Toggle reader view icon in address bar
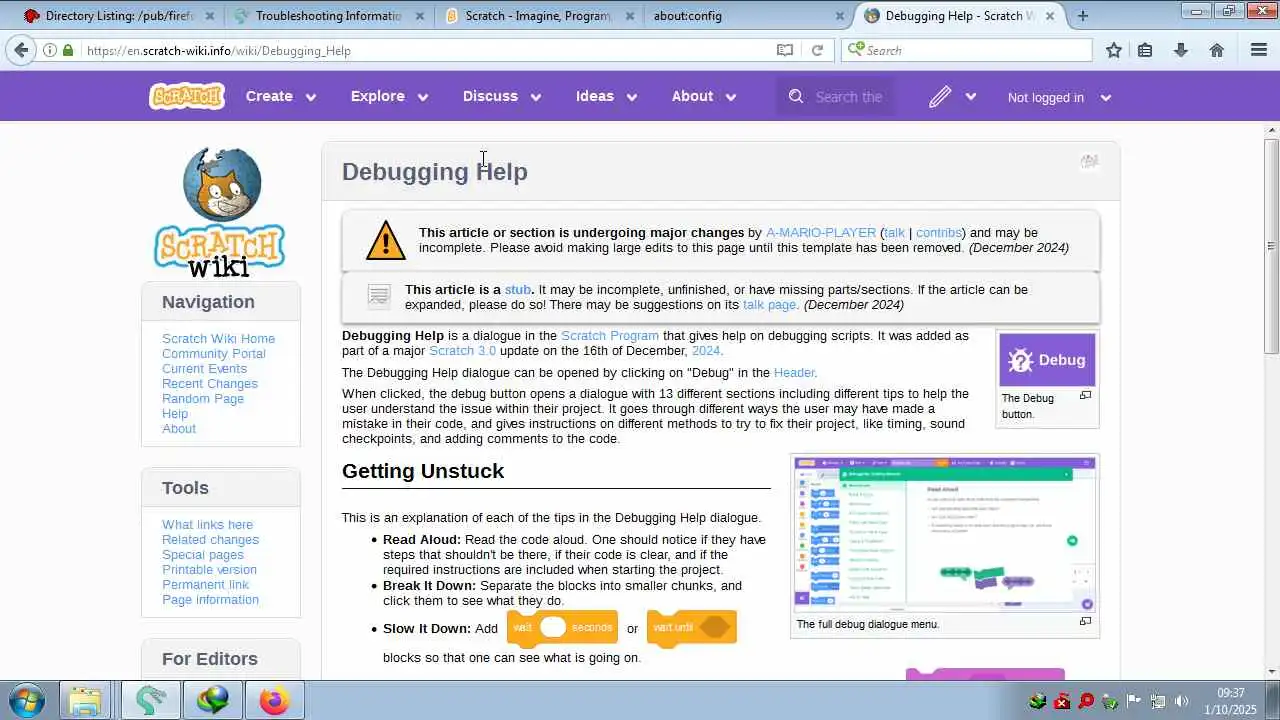Screen dimensions: 1280x720 [785, 50]
